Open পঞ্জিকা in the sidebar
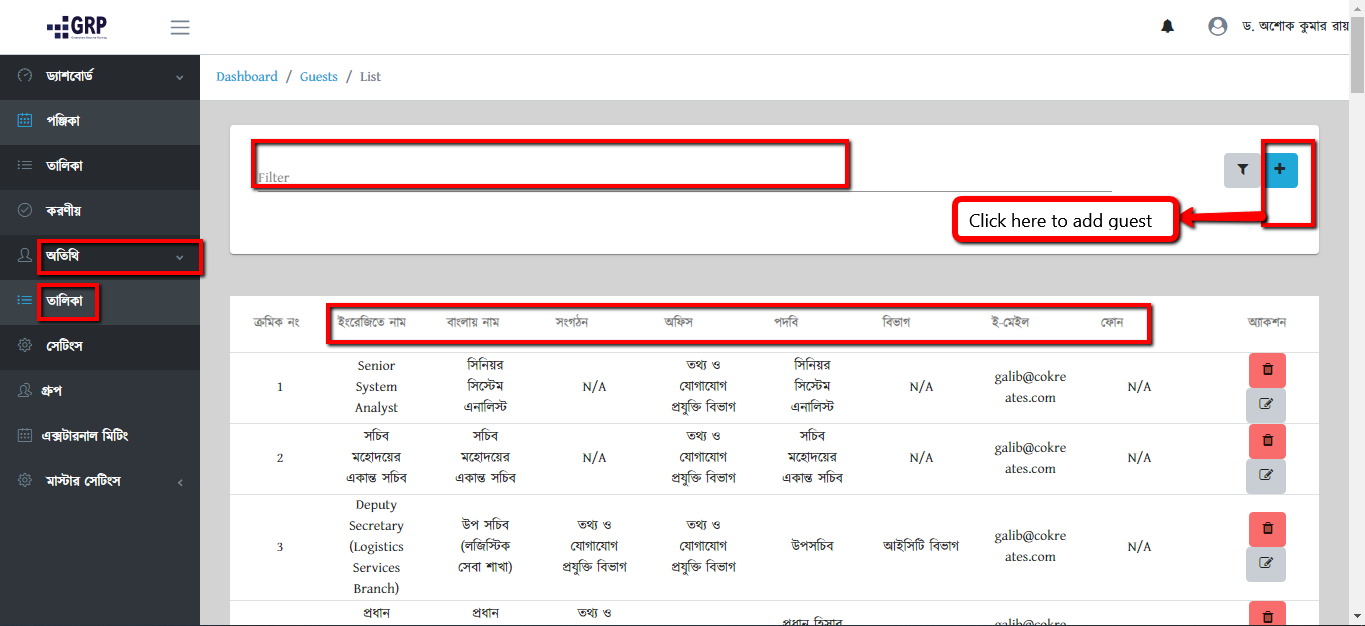Viewport: 1365px width, 626px height. pyautogui.click(x=100, y=121)
